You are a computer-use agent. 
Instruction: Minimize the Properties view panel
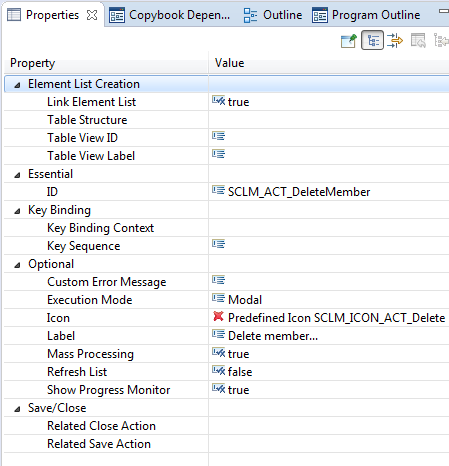[x=444, y=11]
